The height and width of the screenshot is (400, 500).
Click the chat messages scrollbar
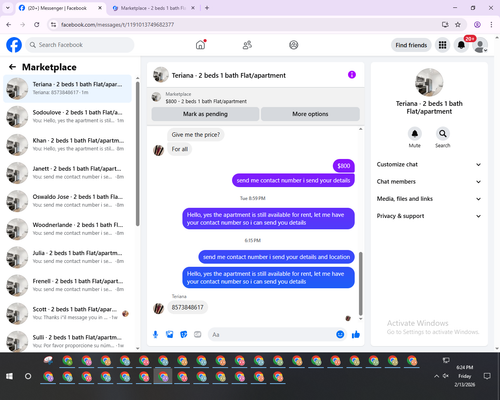(360, 283)
